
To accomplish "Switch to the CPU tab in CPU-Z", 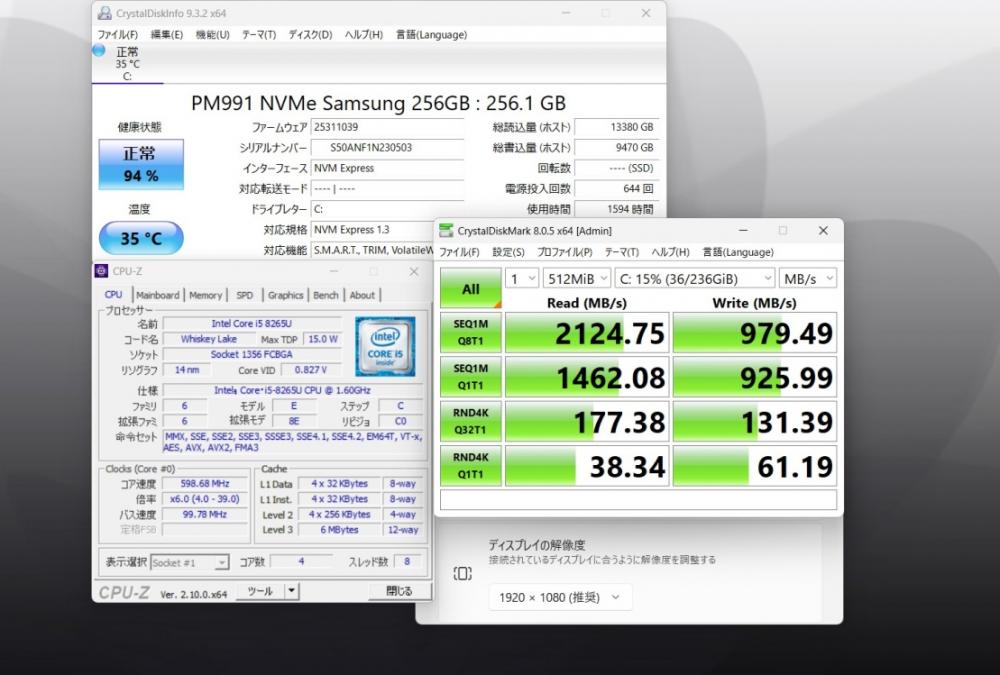I will click(x=114, y=295).
